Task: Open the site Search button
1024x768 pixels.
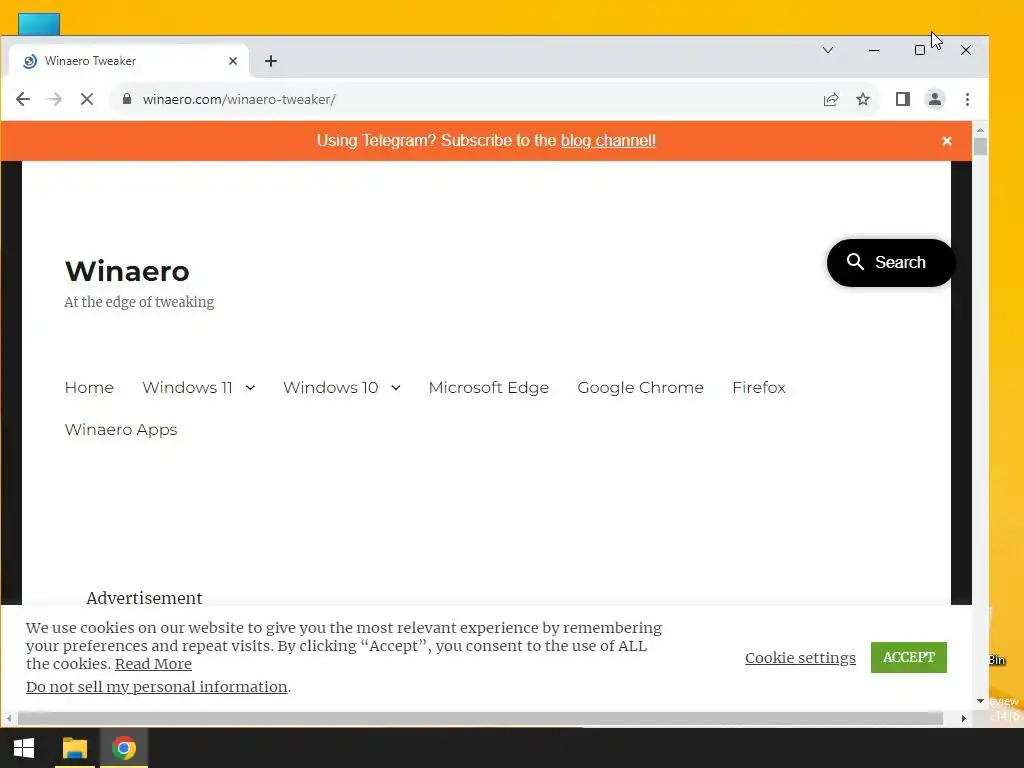Action: point(889,263)
